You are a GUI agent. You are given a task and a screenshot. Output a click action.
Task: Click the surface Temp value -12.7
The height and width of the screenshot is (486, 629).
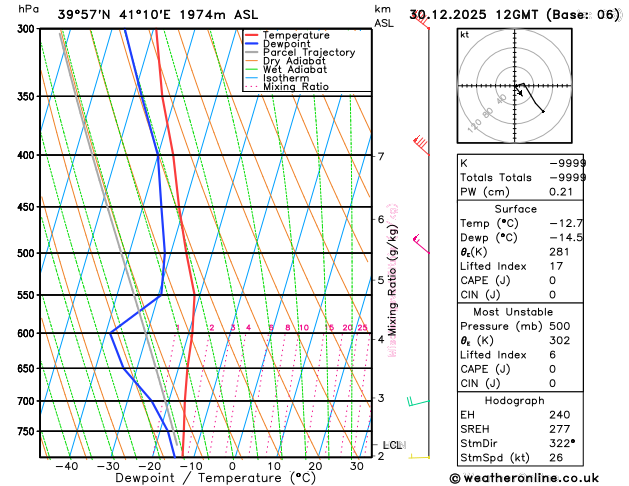tap(566, 223)
